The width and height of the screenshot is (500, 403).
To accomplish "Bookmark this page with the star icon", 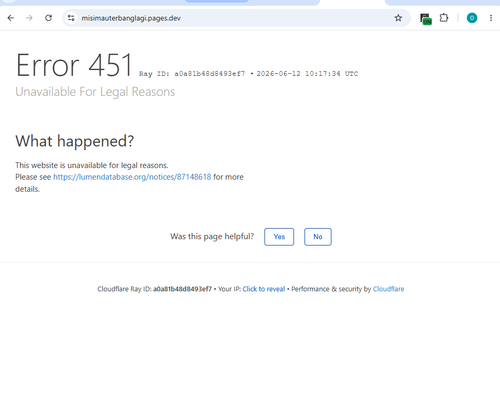I will (x=398, y=18).
